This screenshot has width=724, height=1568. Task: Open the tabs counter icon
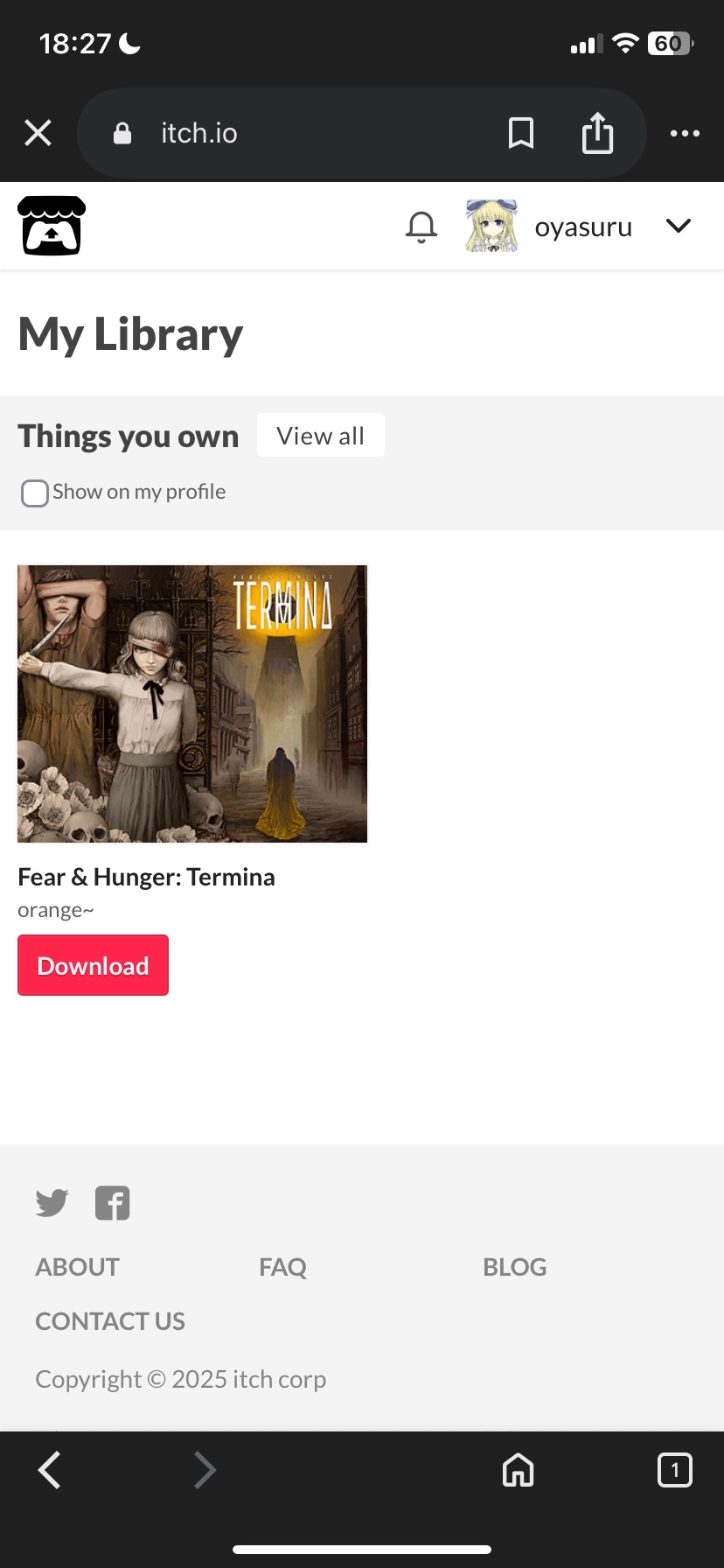tap(674, 1470)
